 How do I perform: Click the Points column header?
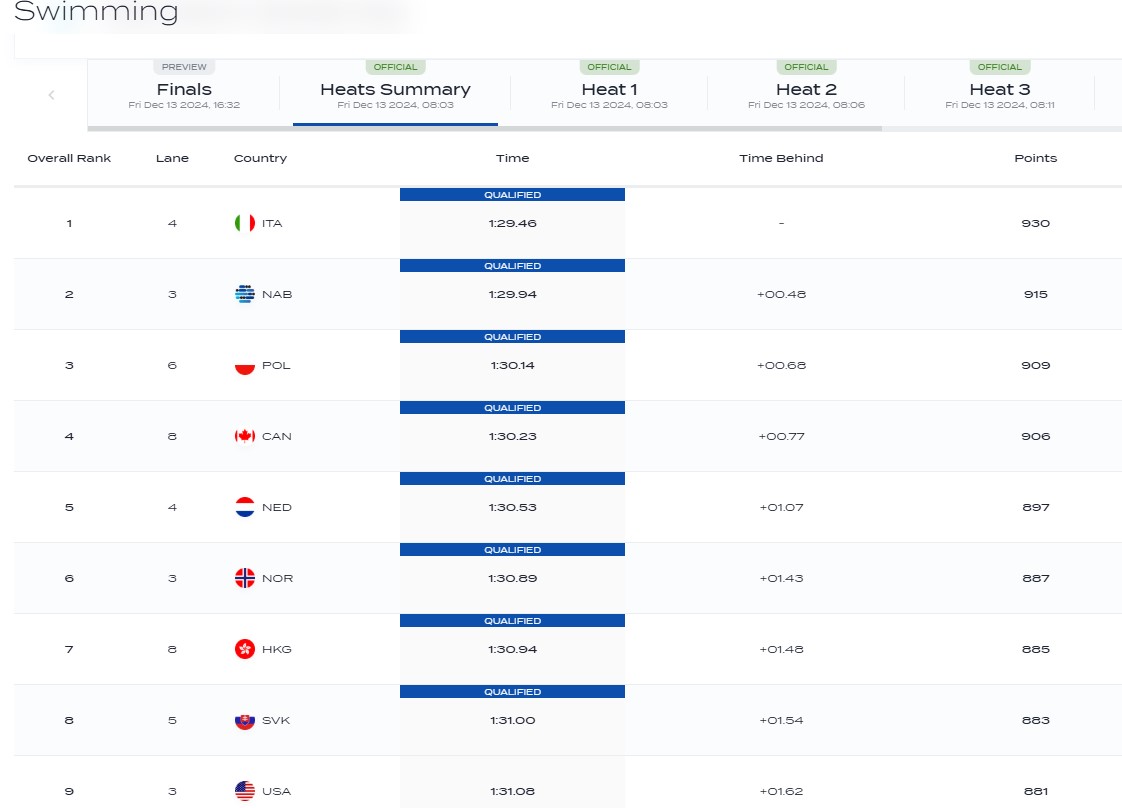pyautogui.click(x=1035, y=158)
